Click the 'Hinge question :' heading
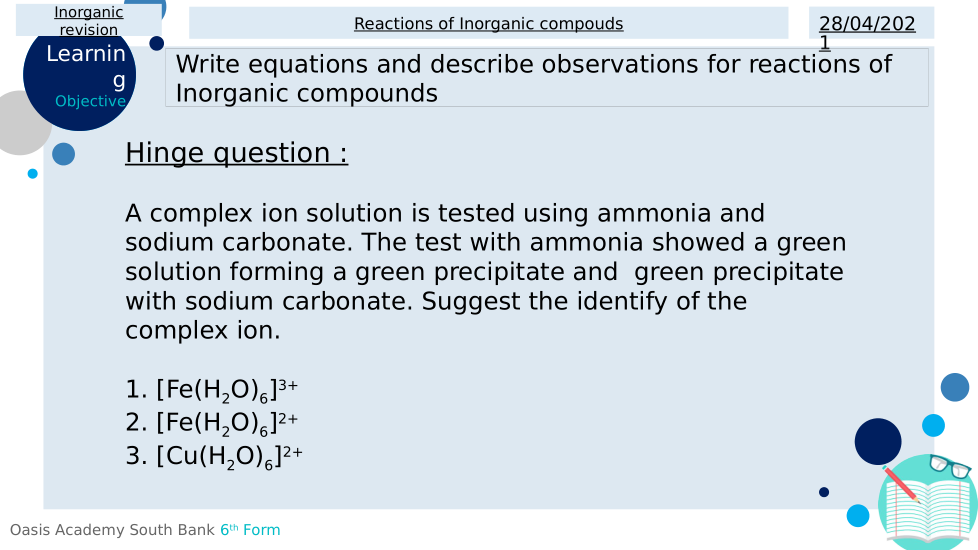 coord(236,153)
